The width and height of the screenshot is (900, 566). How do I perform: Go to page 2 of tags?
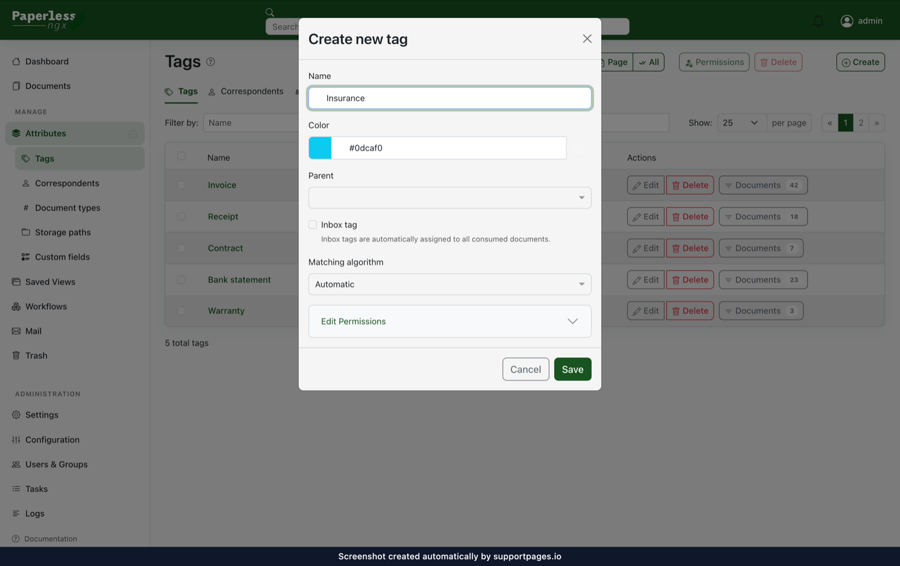(x=861, y=123)
